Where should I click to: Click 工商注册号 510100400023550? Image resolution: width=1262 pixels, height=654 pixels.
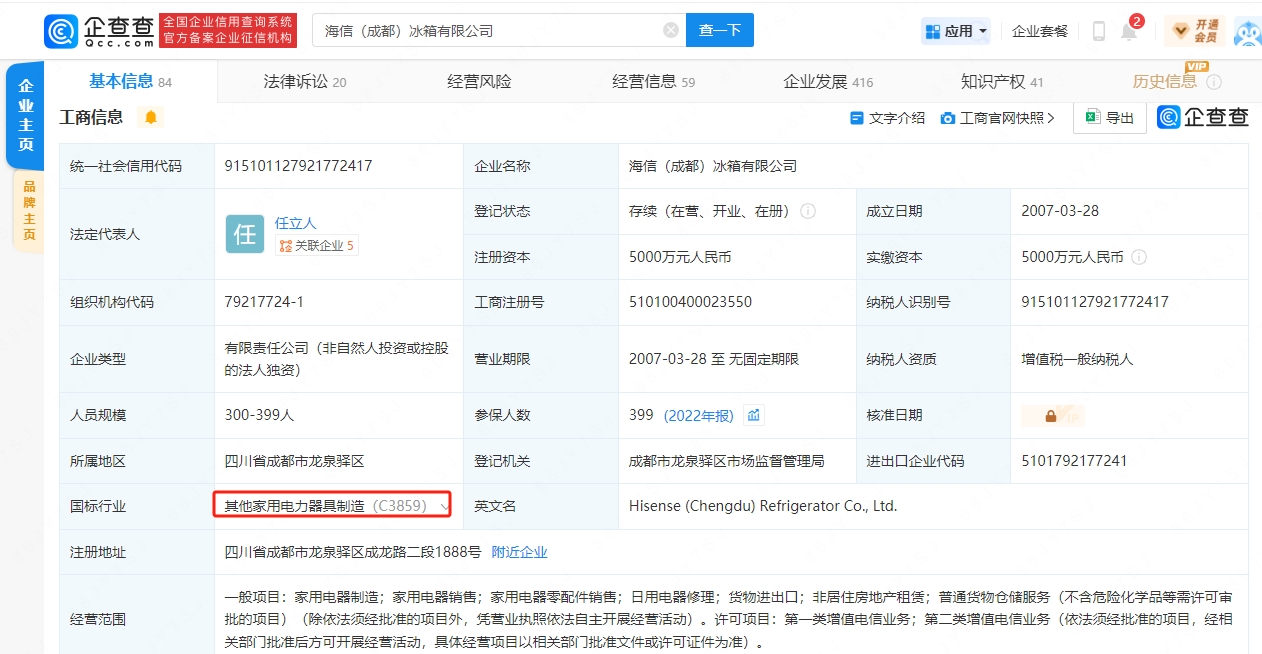[x=690, y=302]
